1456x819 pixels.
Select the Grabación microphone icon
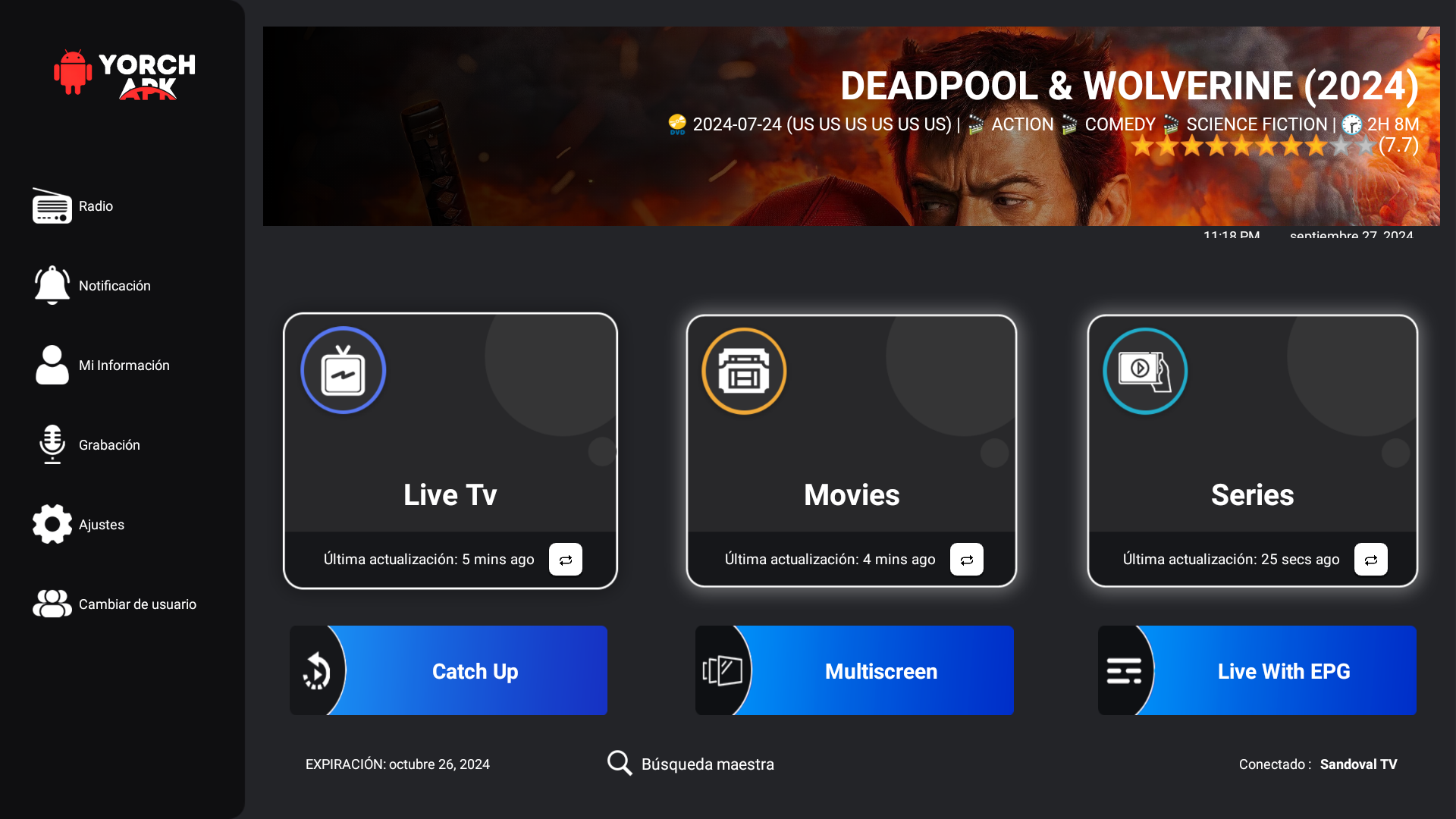52,445
